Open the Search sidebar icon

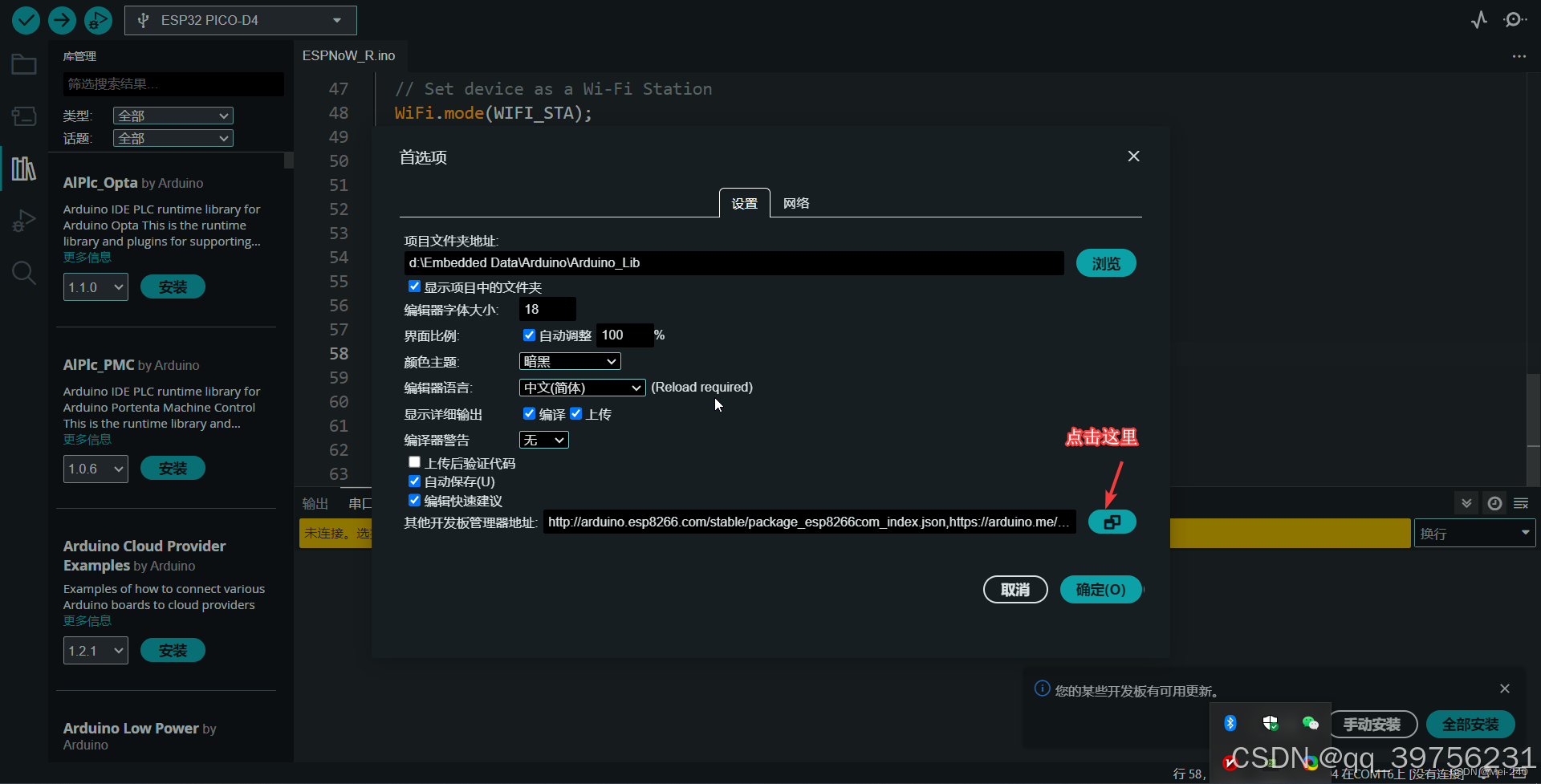(24, 273)
